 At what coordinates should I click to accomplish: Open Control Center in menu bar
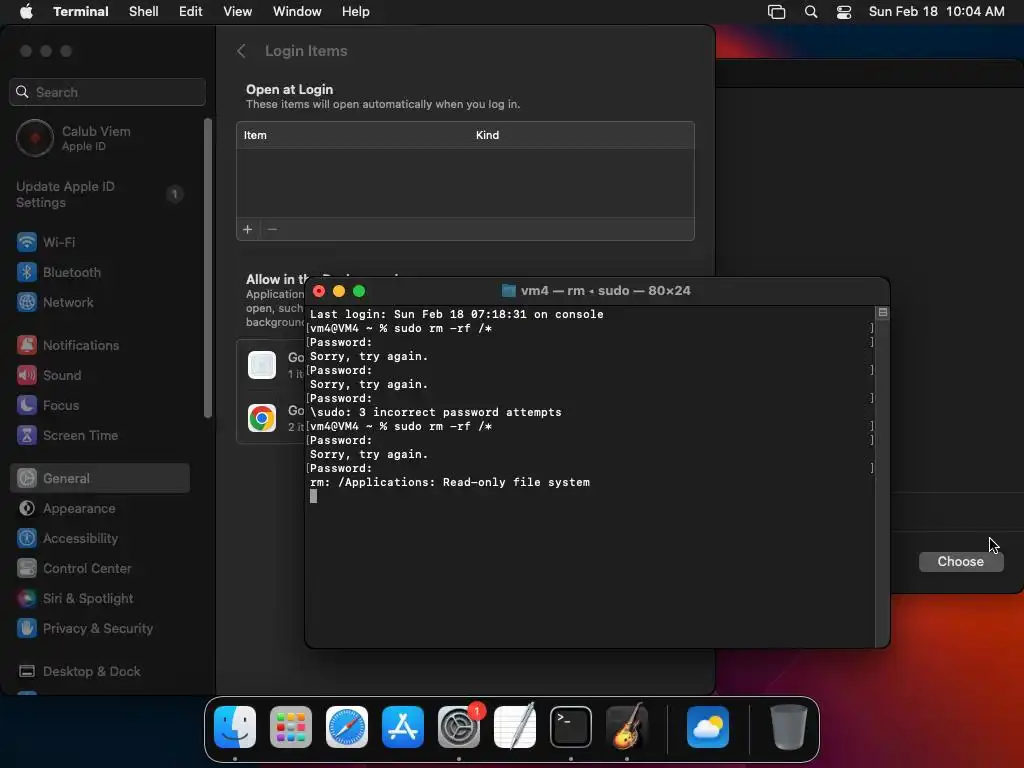pyautogui.click(x=844, y=12)
